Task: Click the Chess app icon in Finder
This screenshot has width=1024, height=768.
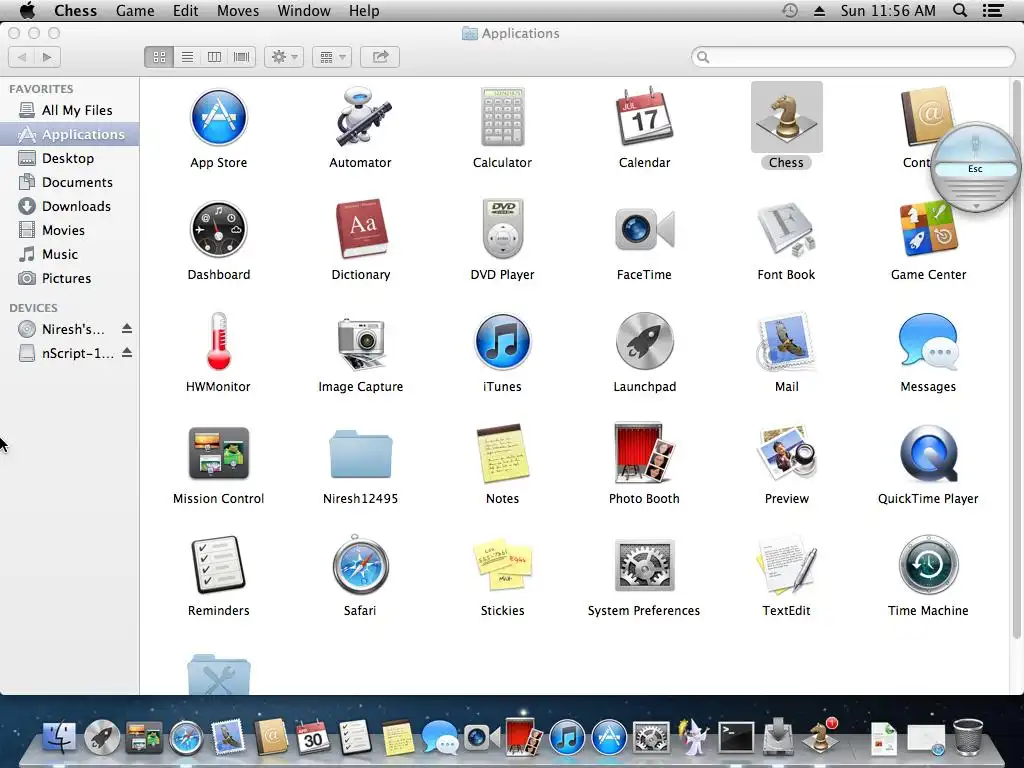Action: [786, 118]
